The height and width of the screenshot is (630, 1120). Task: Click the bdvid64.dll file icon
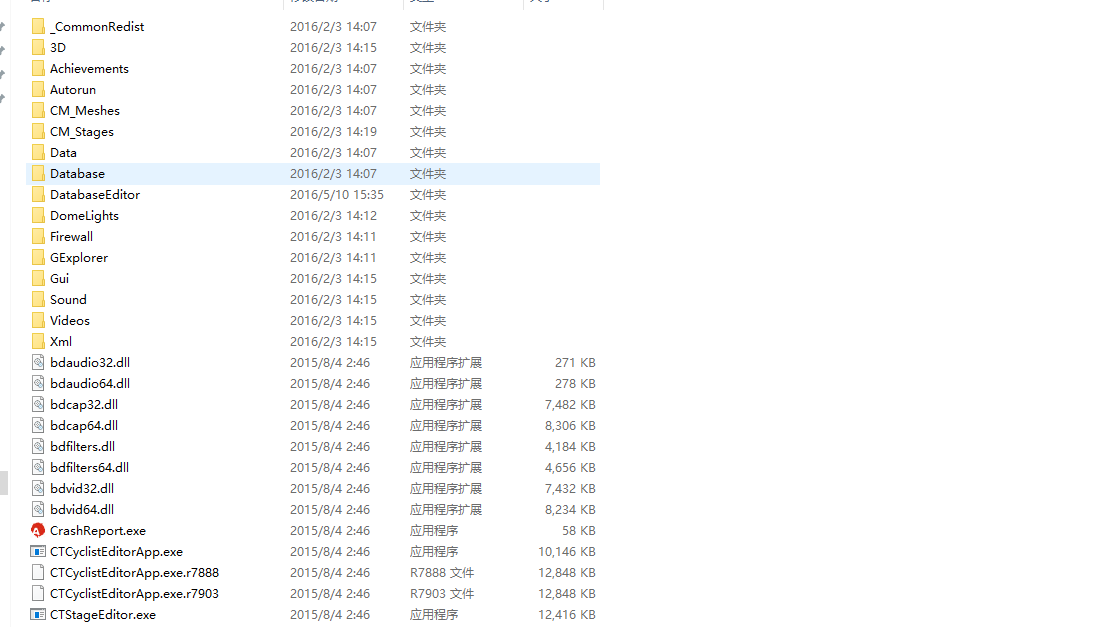[x=38, y=509]
